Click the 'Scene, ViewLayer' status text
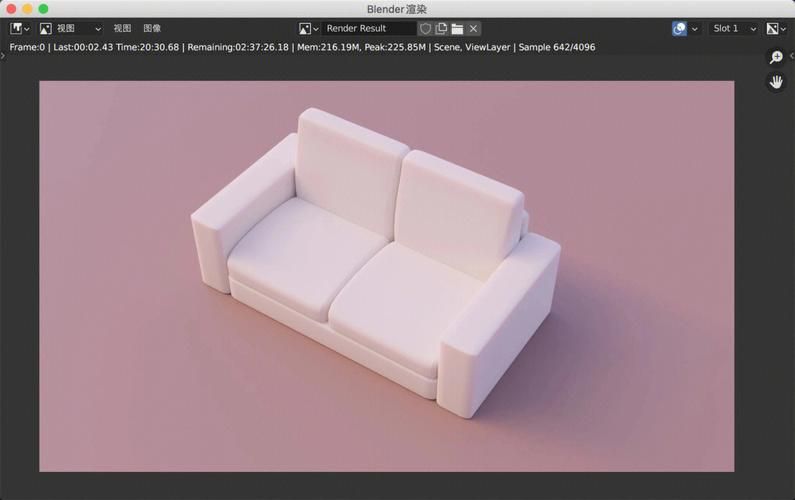 (x=472, y=47)
